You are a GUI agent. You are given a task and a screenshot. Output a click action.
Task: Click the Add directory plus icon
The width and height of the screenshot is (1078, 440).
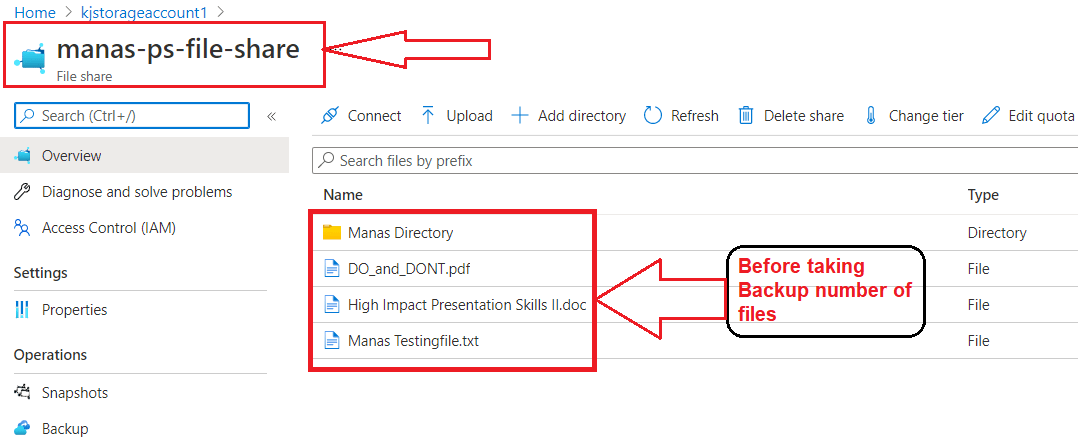pos(520,116)
